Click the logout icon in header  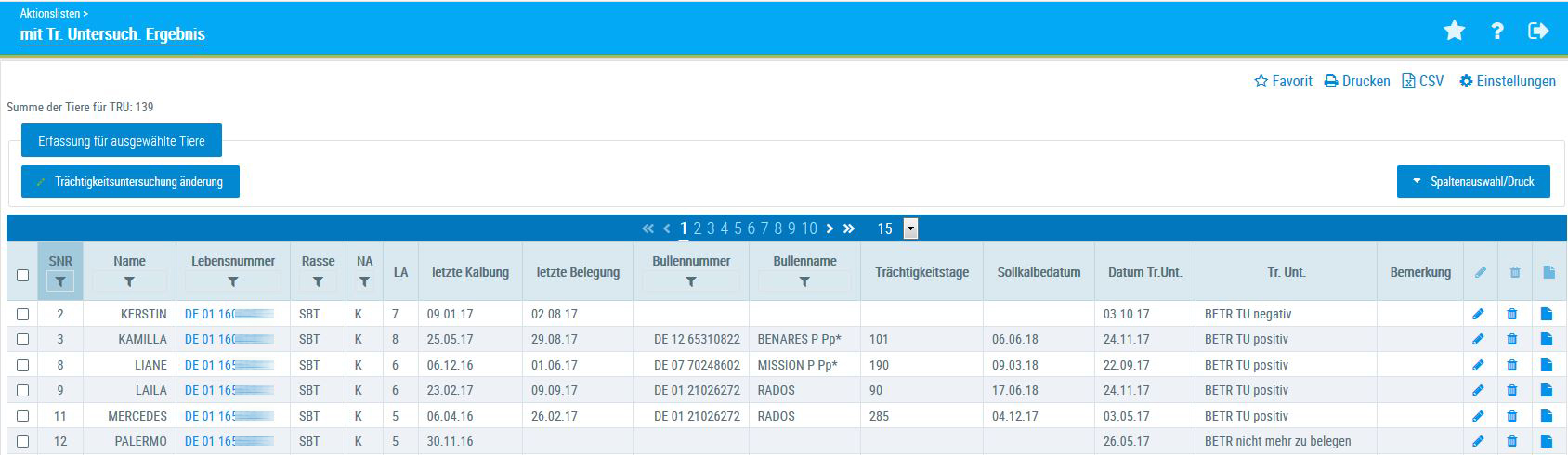coord(1538,32)
